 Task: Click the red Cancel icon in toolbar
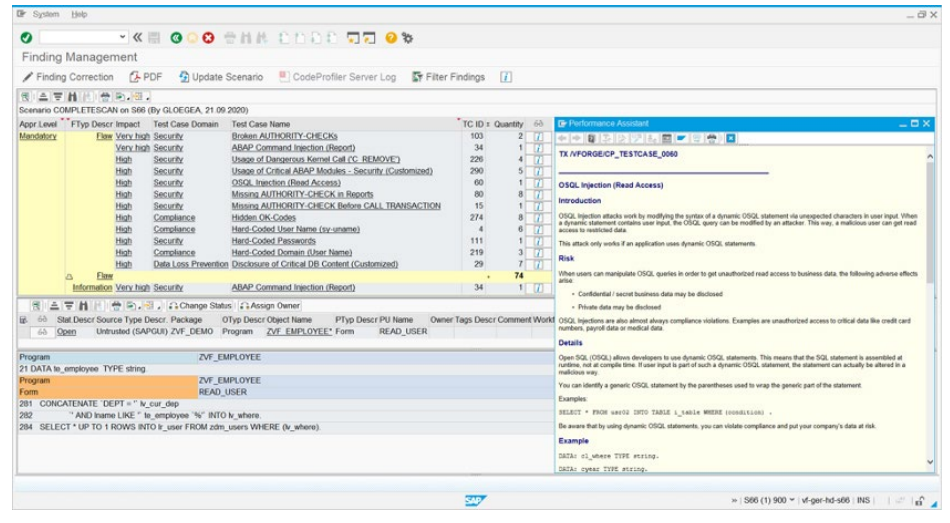click(x=208, y=37)
